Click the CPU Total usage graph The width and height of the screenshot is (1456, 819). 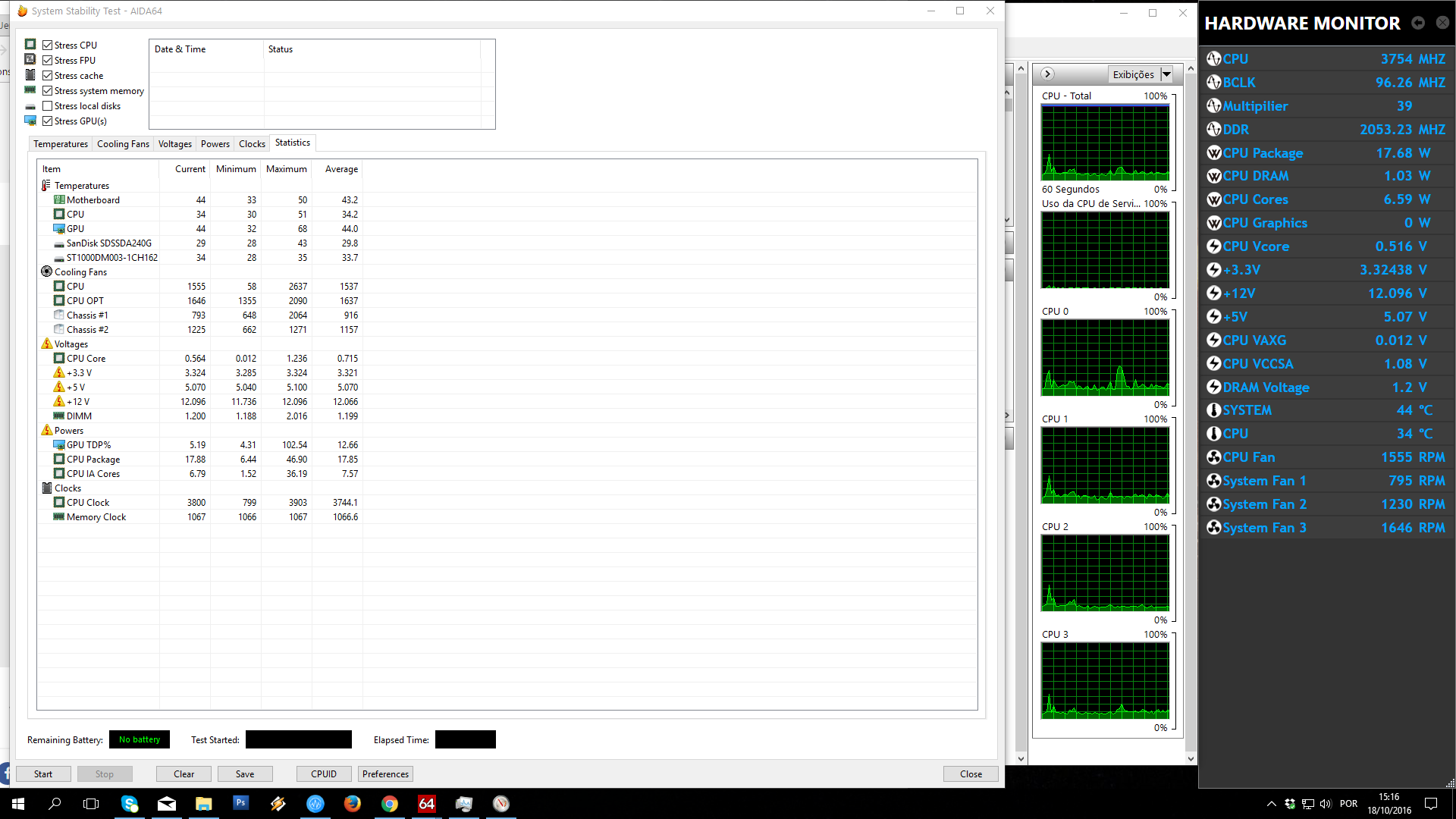click(x=1105, y=143)
